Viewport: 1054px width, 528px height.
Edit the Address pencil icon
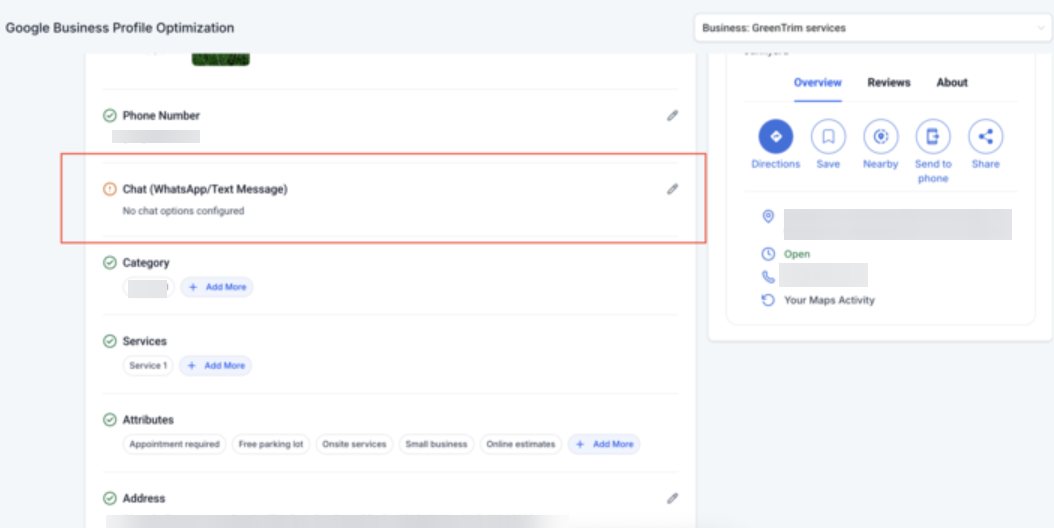click(672, 498)
